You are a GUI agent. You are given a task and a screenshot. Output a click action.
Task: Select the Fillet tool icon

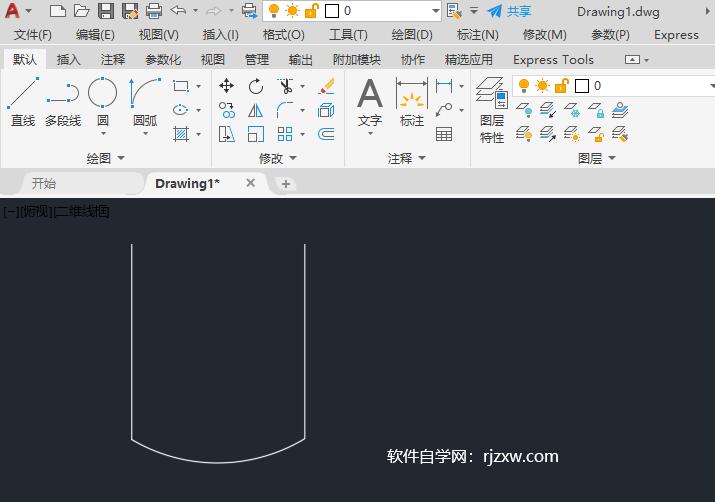[285, 110]
